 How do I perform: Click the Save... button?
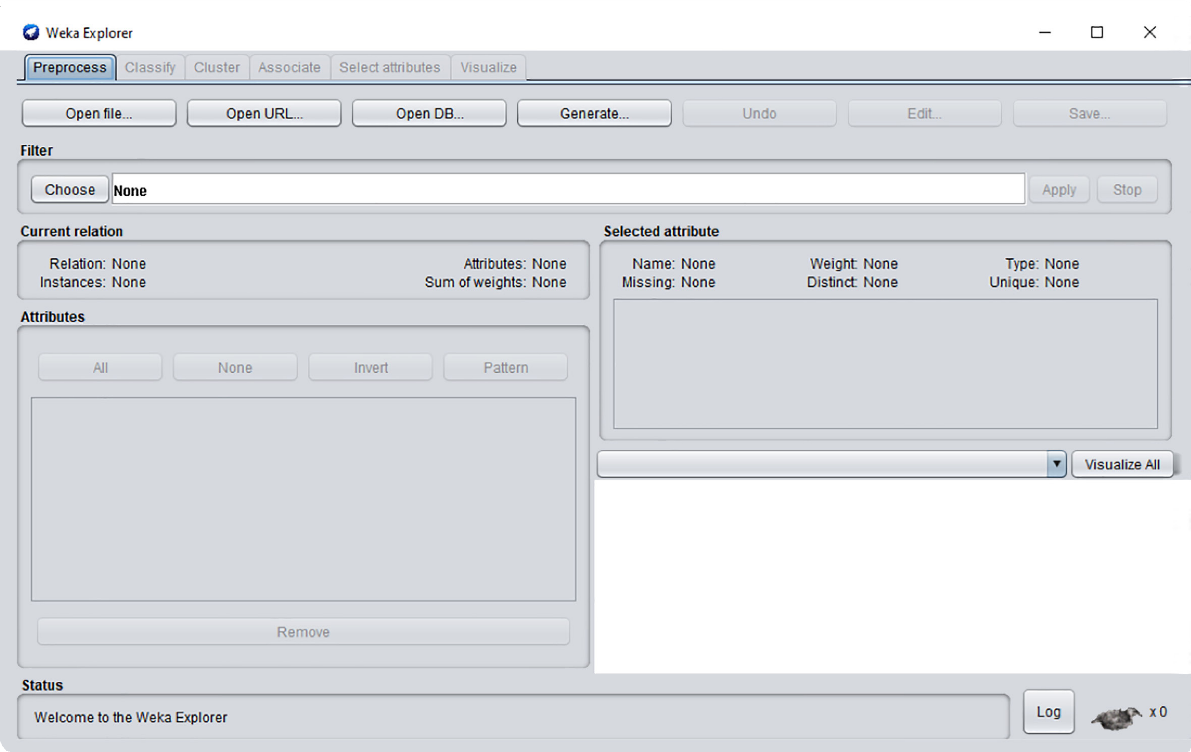(1089, 113)
